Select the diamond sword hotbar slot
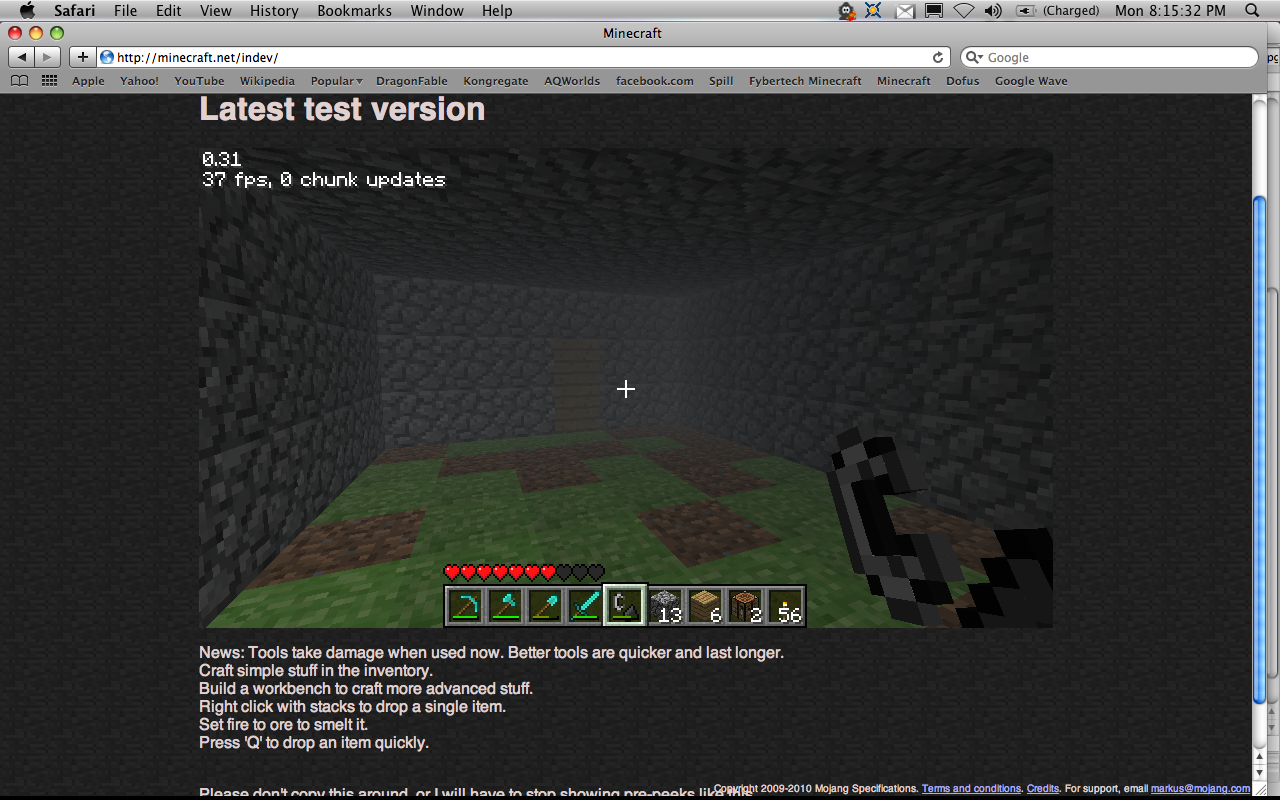Viewport: 1280px width, 800px height. [x=585, y=606]
